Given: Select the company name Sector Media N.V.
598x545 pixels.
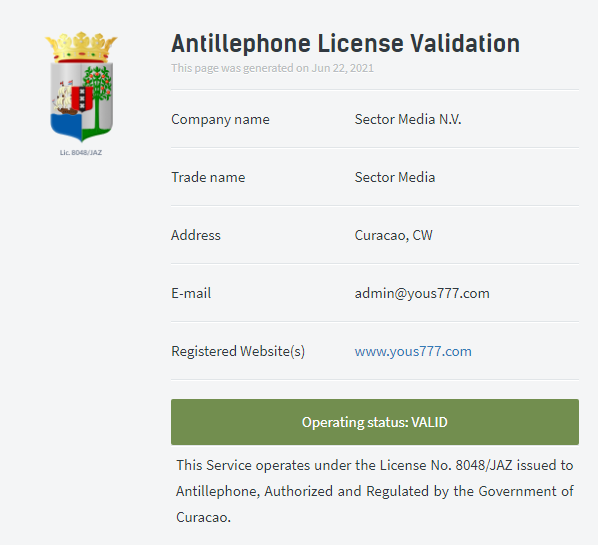Looking at the screenshot, I should 408,119.
